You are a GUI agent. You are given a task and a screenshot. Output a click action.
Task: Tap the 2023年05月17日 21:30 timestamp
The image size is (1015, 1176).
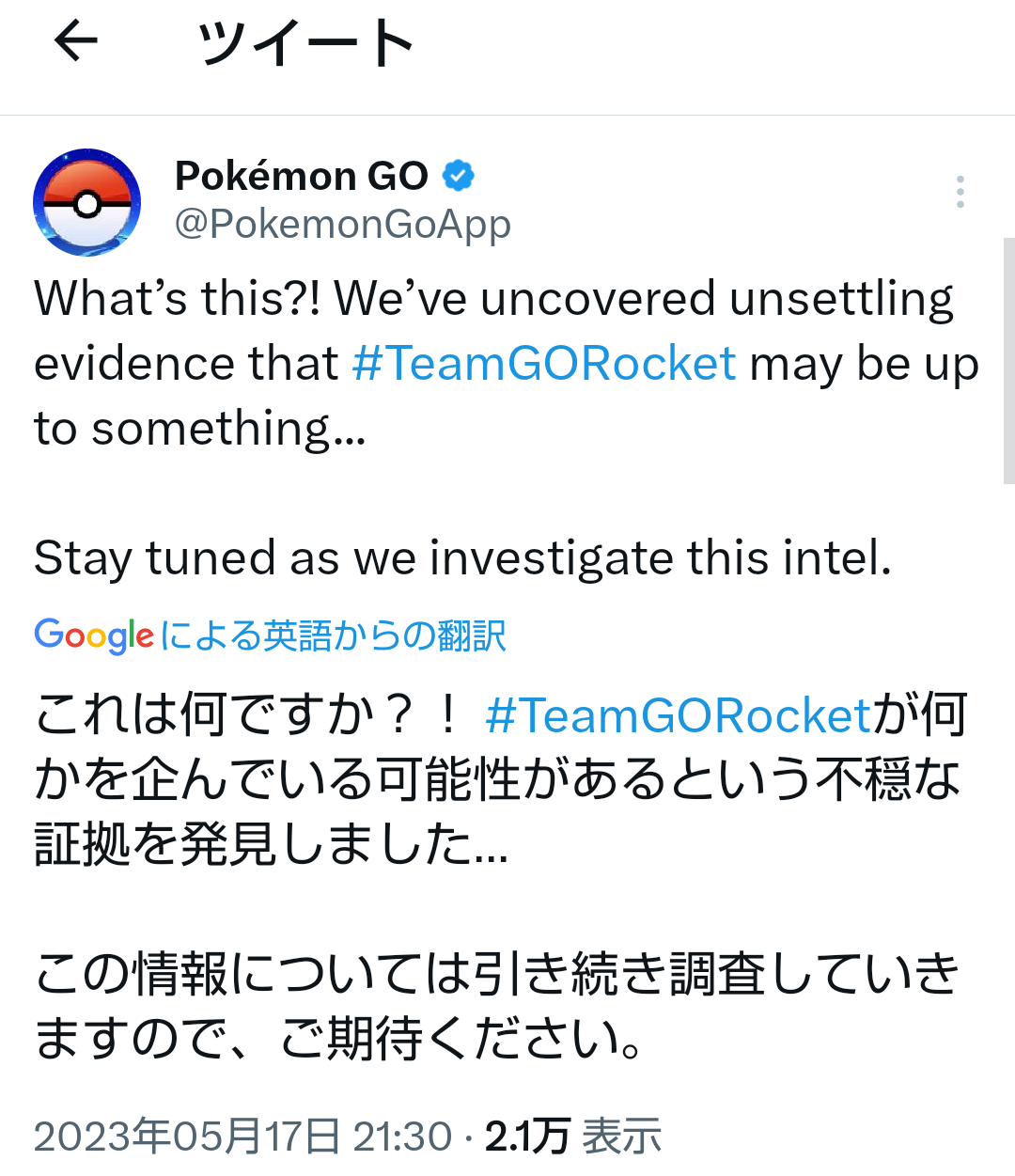243,1137
